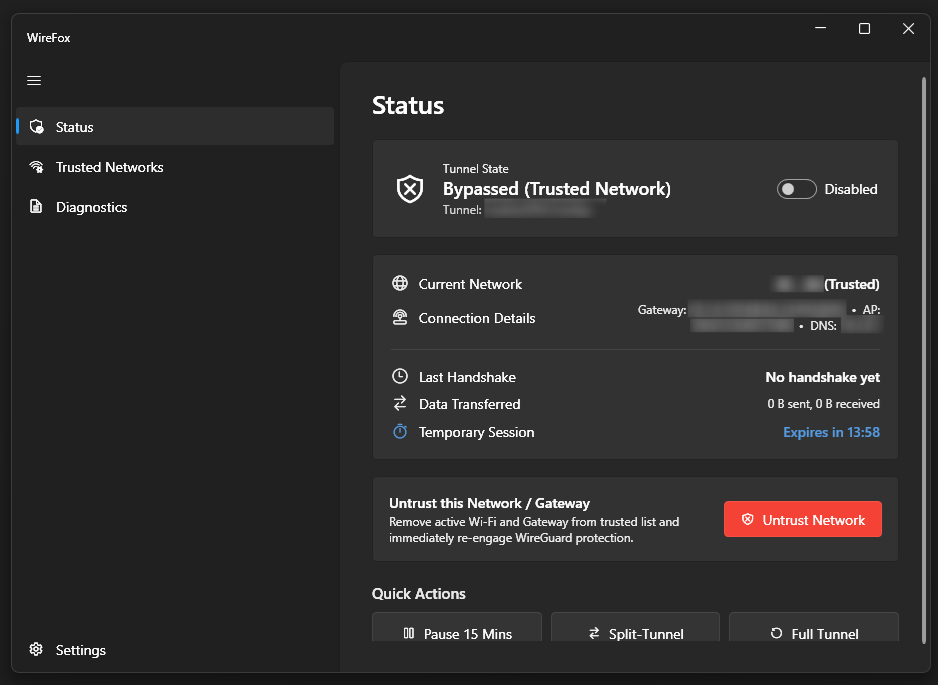Minimize the WireFox window
Viewport: 938px width, 685px height.
(820, 28)
